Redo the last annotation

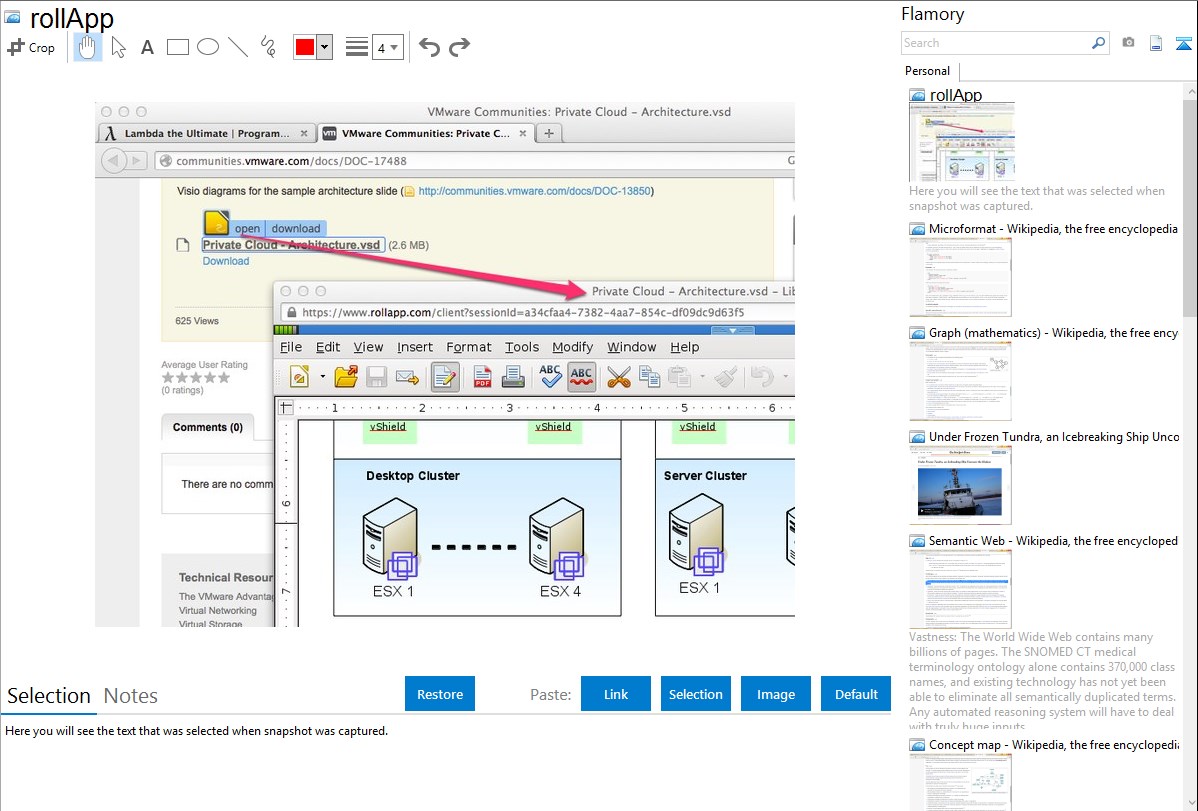pyautogui.click(x=459, y=47)
